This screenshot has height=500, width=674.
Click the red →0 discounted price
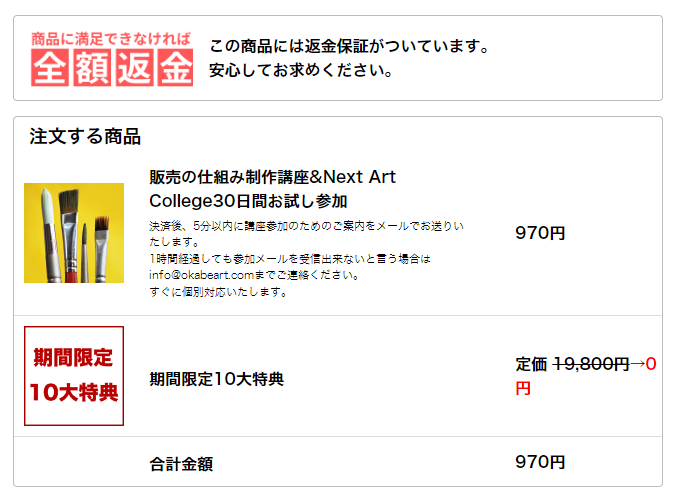644,364
